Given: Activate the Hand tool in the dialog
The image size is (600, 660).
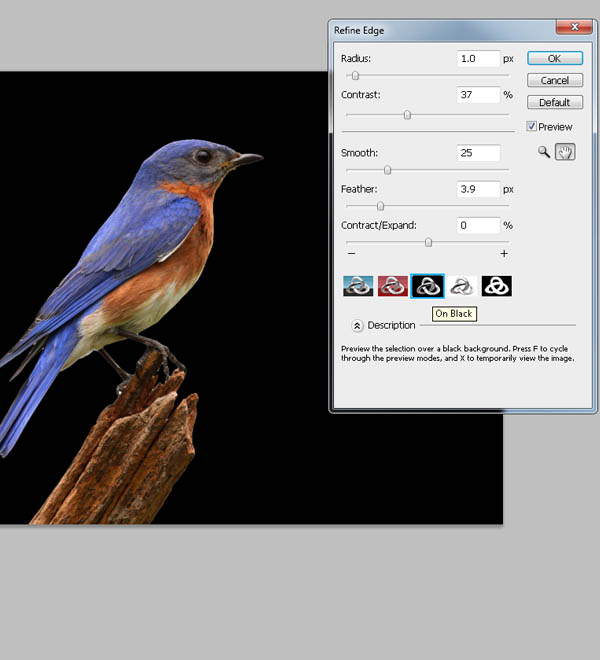Looking at the screenshot, I should pyautogui.click(x=566, y=152).
